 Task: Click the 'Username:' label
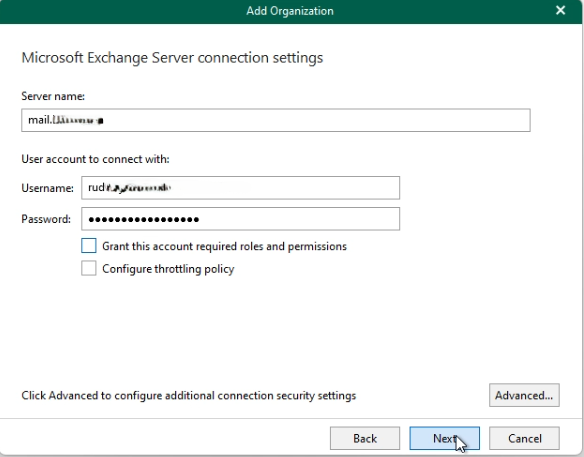pos(47,188)
